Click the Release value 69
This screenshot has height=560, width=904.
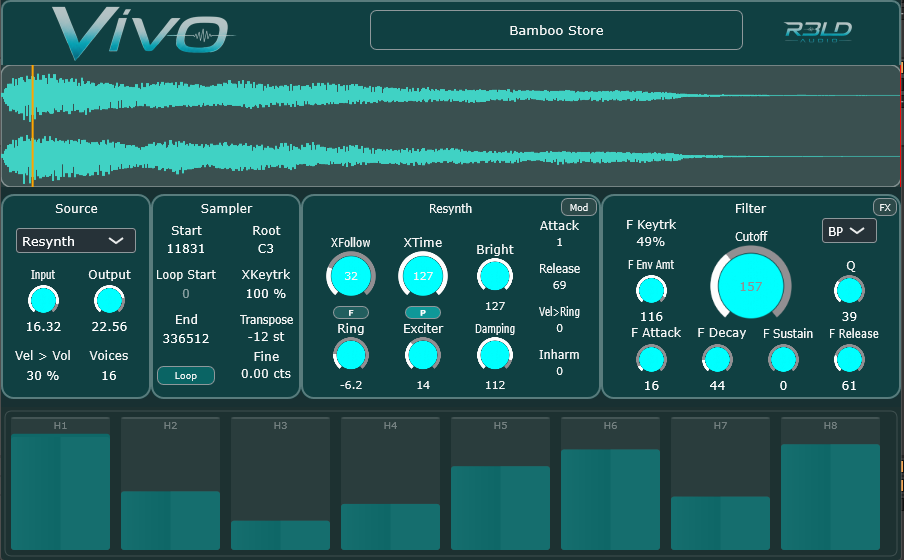click(559, 285)
